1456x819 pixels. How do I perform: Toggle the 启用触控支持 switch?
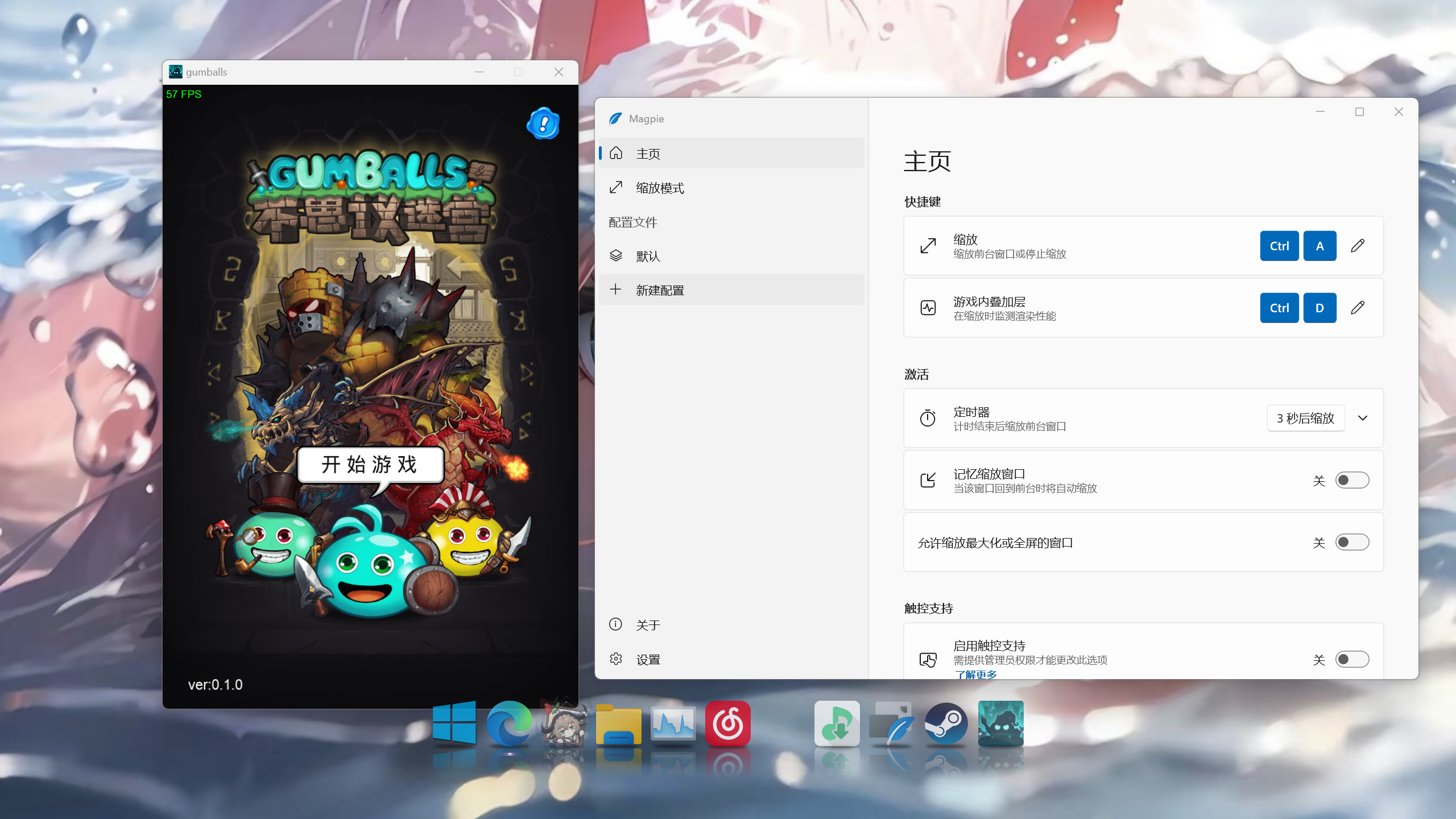click(x=1352, y=659)
